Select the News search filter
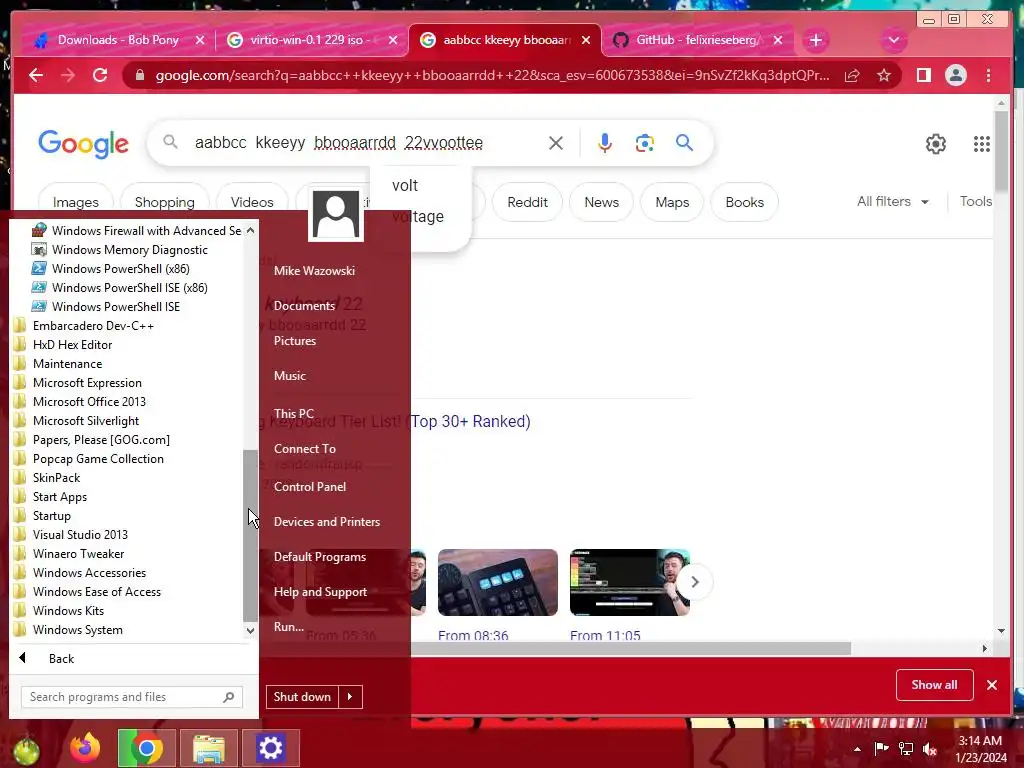 [601, 202]
